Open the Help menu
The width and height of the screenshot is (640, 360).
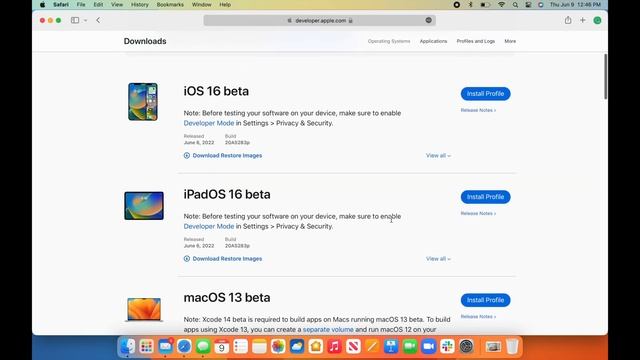coord(225,4)
